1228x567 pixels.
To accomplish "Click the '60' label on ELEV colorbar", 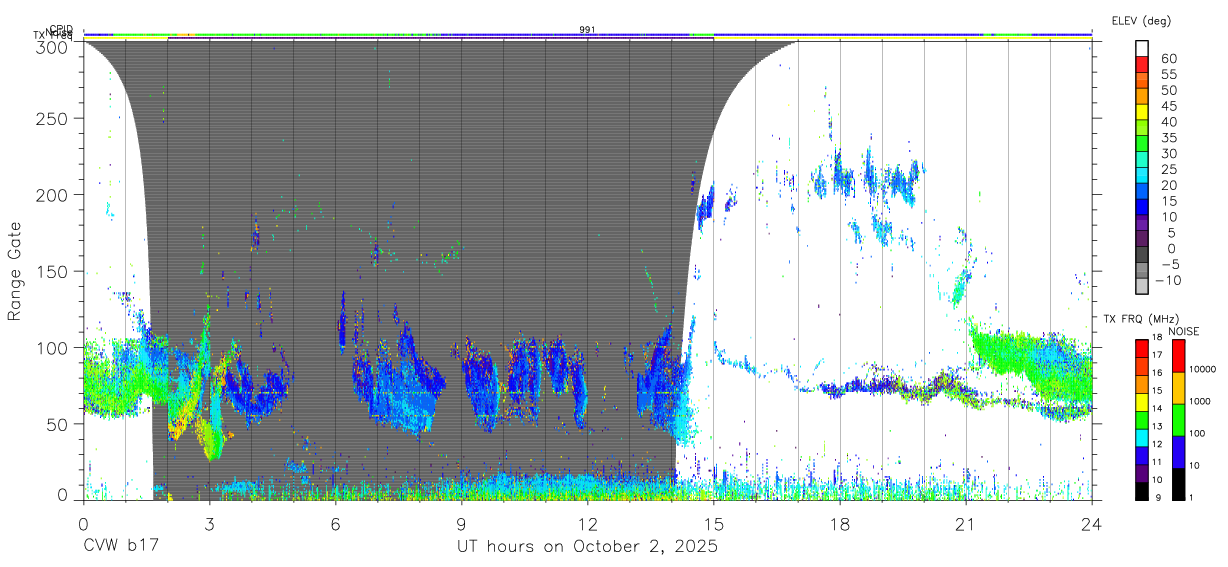I will 1169,58.
